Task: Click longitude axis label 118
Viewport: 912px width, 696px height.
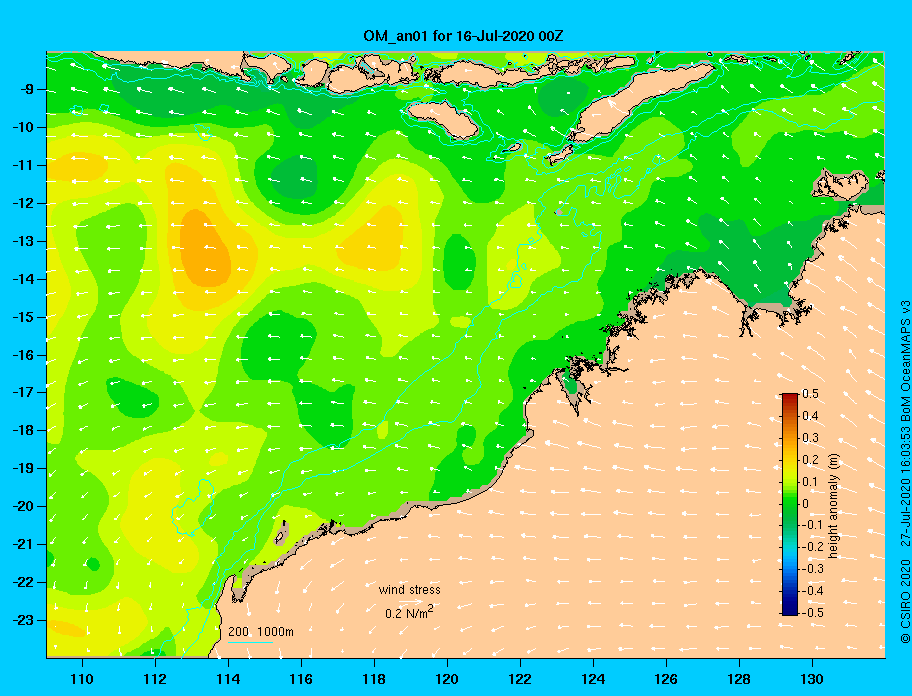Action: [x=374, y=679]
